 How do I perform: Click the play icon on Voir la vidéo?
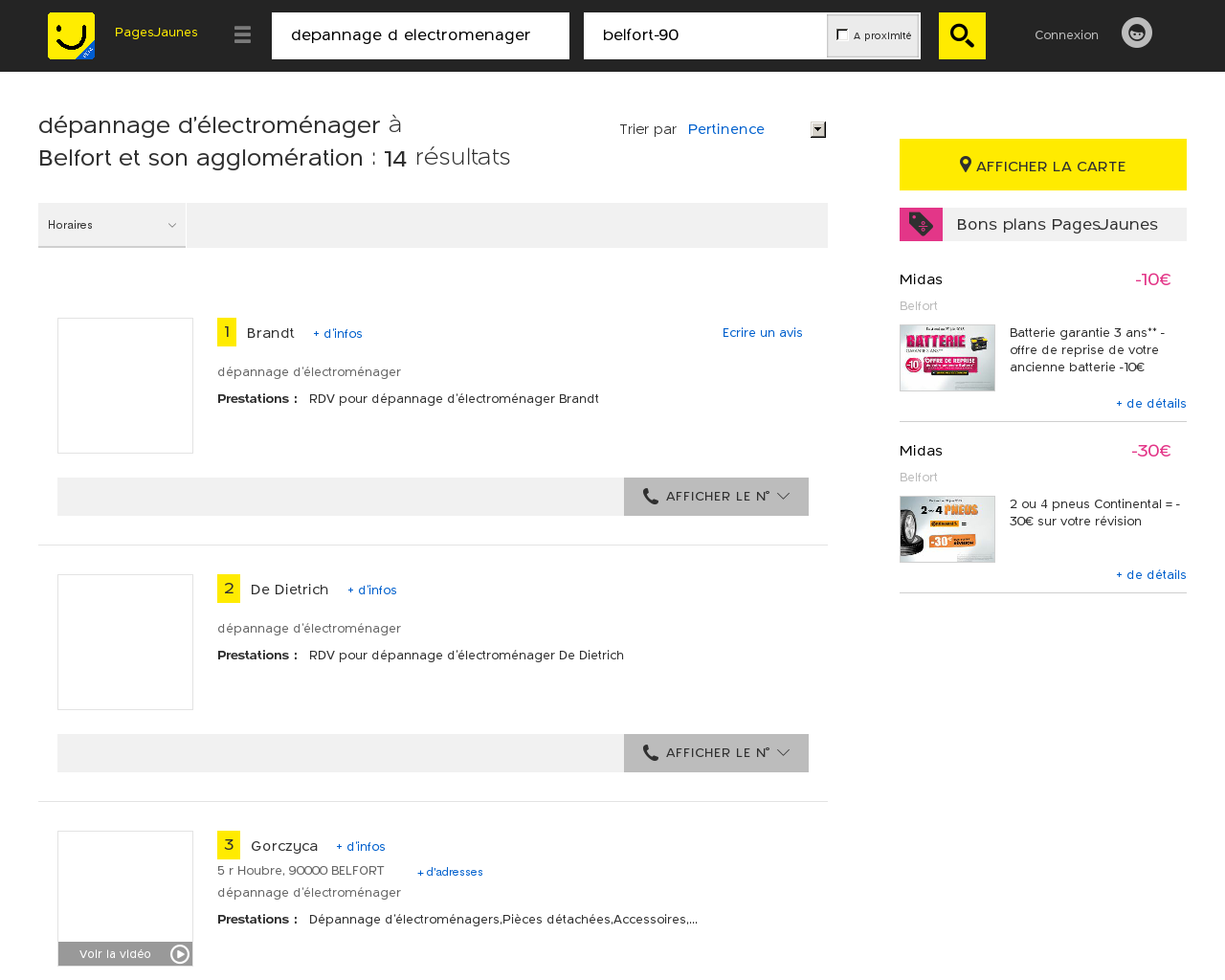(x=180, y=954)
